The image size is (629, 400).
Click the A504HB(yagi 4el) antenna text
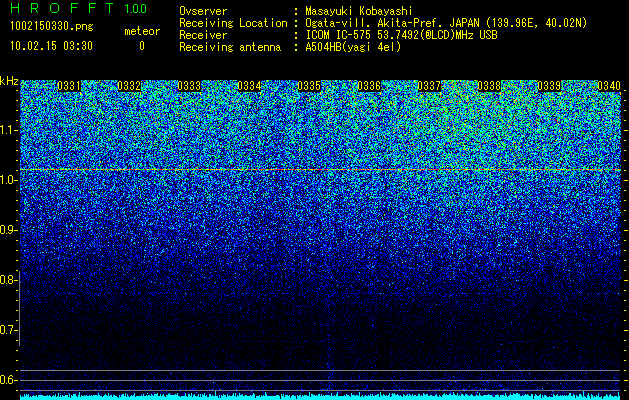(353, 47)
